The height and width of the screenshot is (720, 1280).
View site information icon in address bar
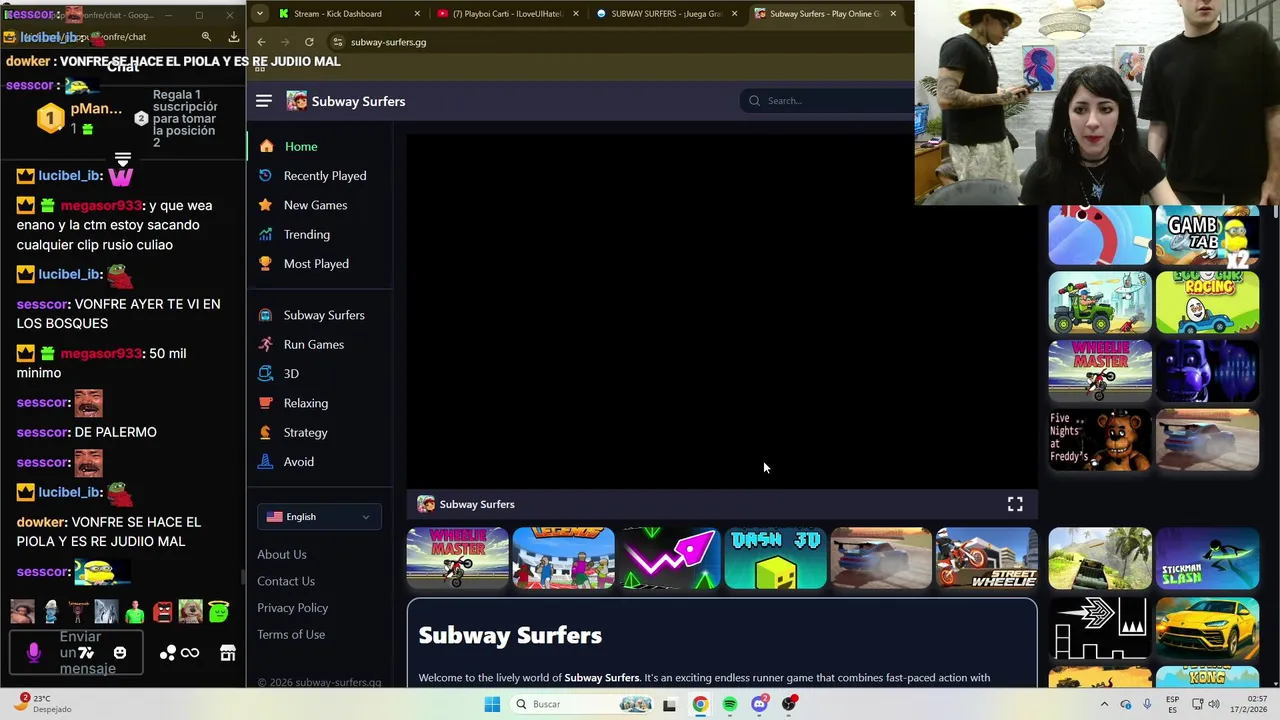click(x=338, y=42)
